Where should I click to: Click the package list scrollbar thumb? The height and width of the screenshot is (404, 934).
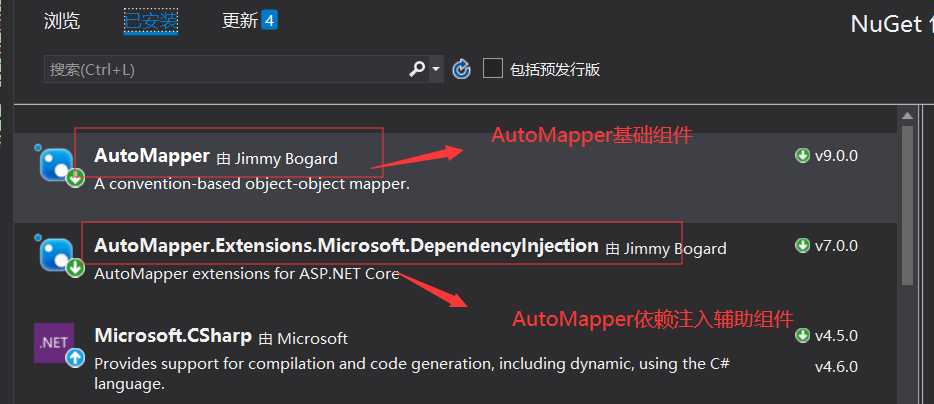(907, 206)
